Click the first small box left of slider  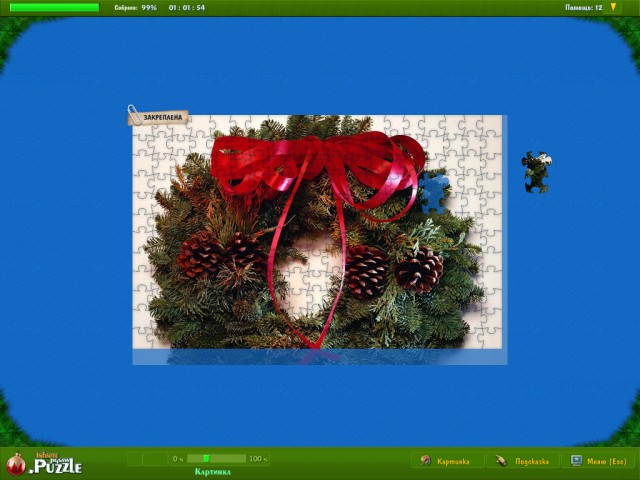pos(134,459)
